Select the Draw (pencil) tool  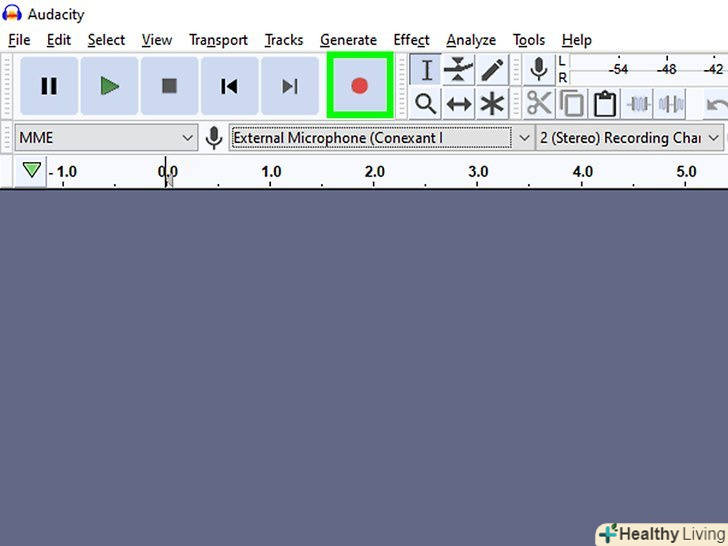click(x=492, y=70)
